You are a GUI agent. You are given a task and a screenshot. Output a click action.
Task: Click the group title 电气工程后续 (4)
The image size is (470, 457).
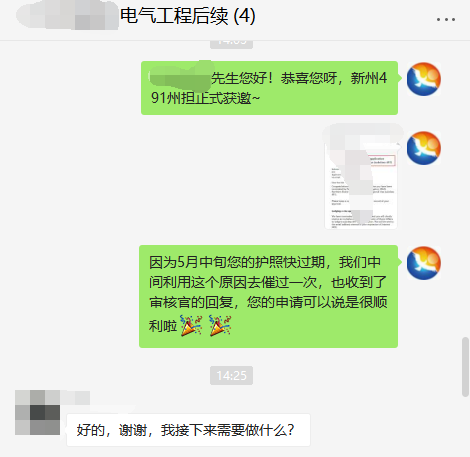(188, 16)
